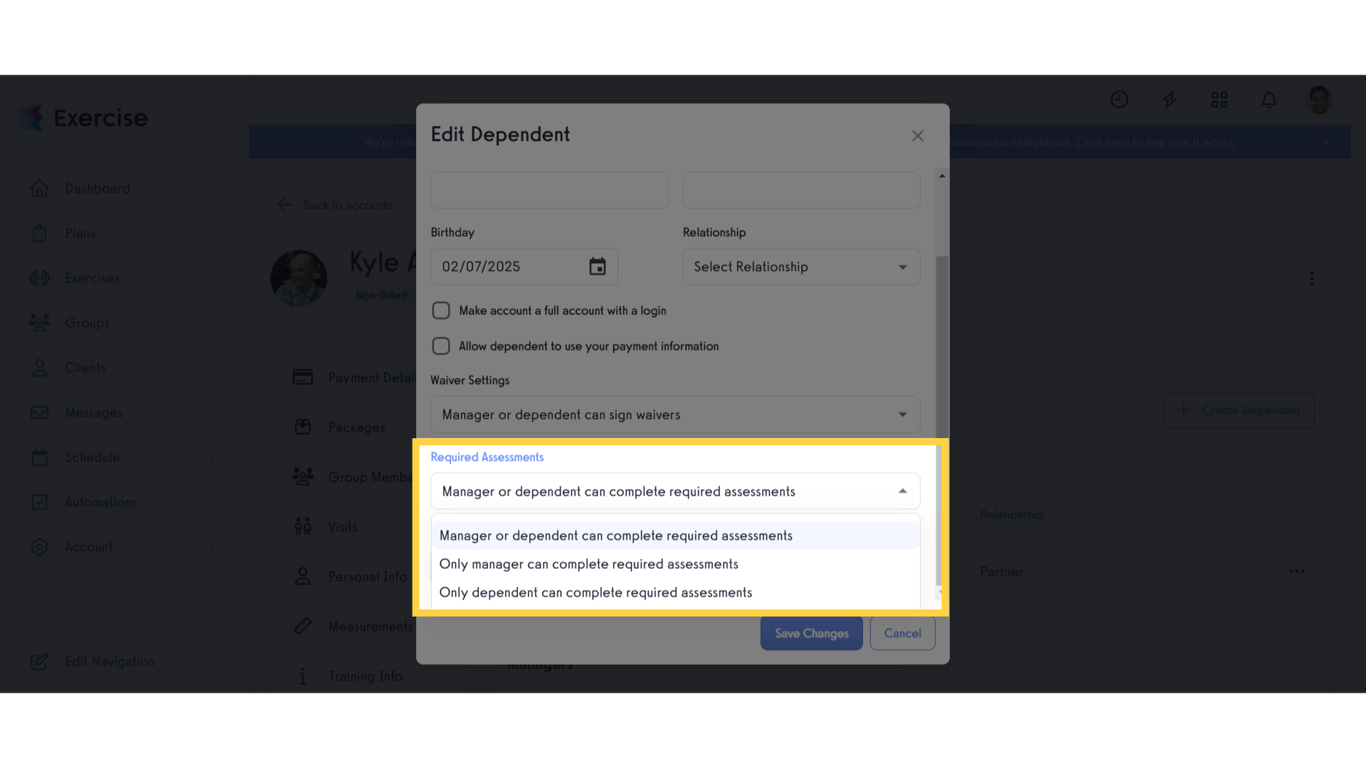Image resolution: width=1366 pixels, height=768 pixels.
Task: Click the calendar icon in Birthday field
Action: 597,266
